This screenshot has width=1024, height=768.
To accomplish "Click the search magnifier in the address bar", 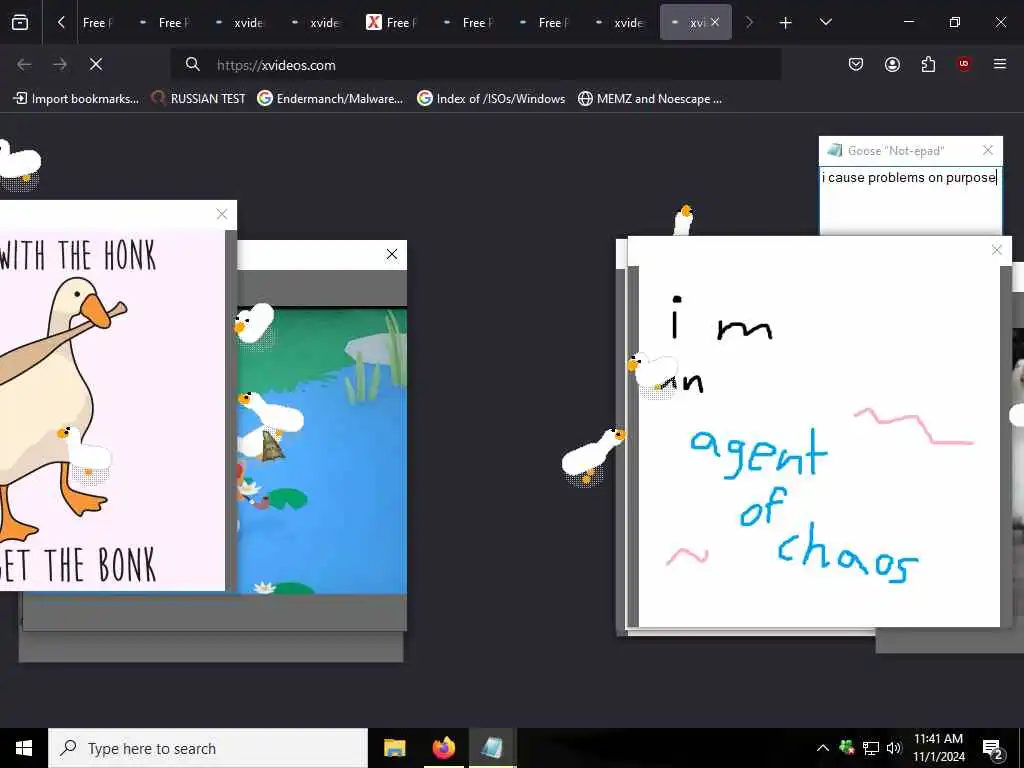I will [192, 64].
